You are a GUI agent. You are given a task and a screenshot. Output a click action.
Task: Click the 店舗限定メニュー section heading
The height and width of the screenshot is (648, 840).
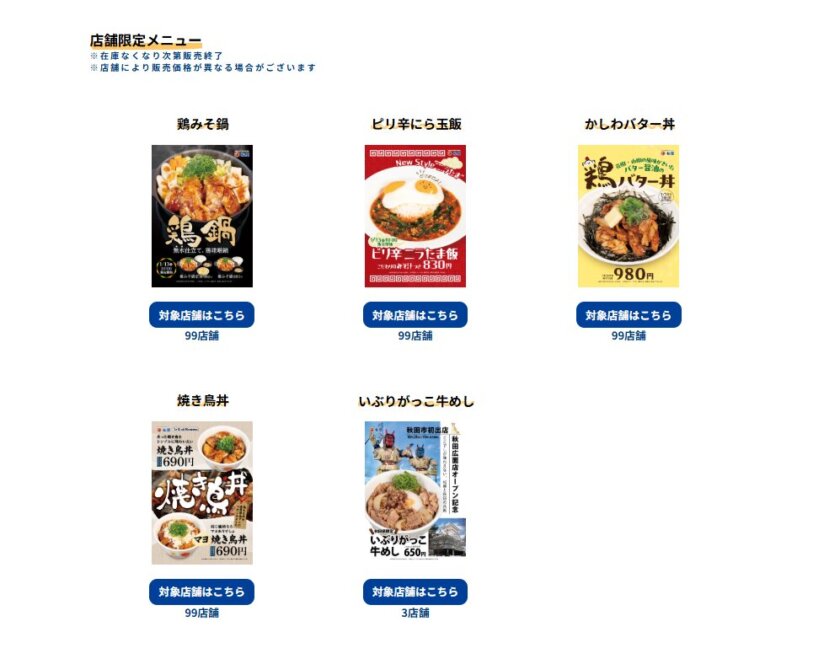(146, 41)
